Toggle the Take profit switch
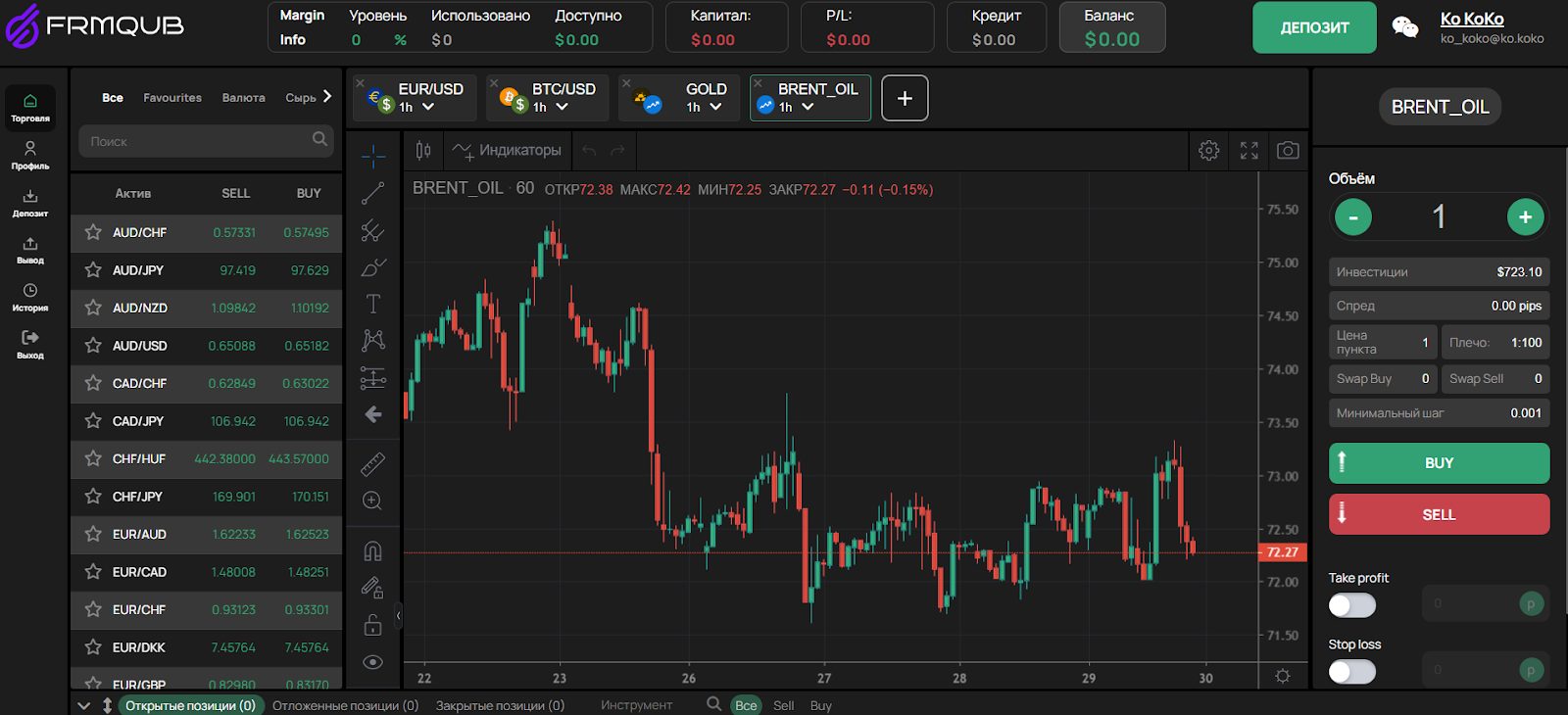The height and width of the screenshot is (715, 1568). pyautogui.click(x=1352, y=605)
